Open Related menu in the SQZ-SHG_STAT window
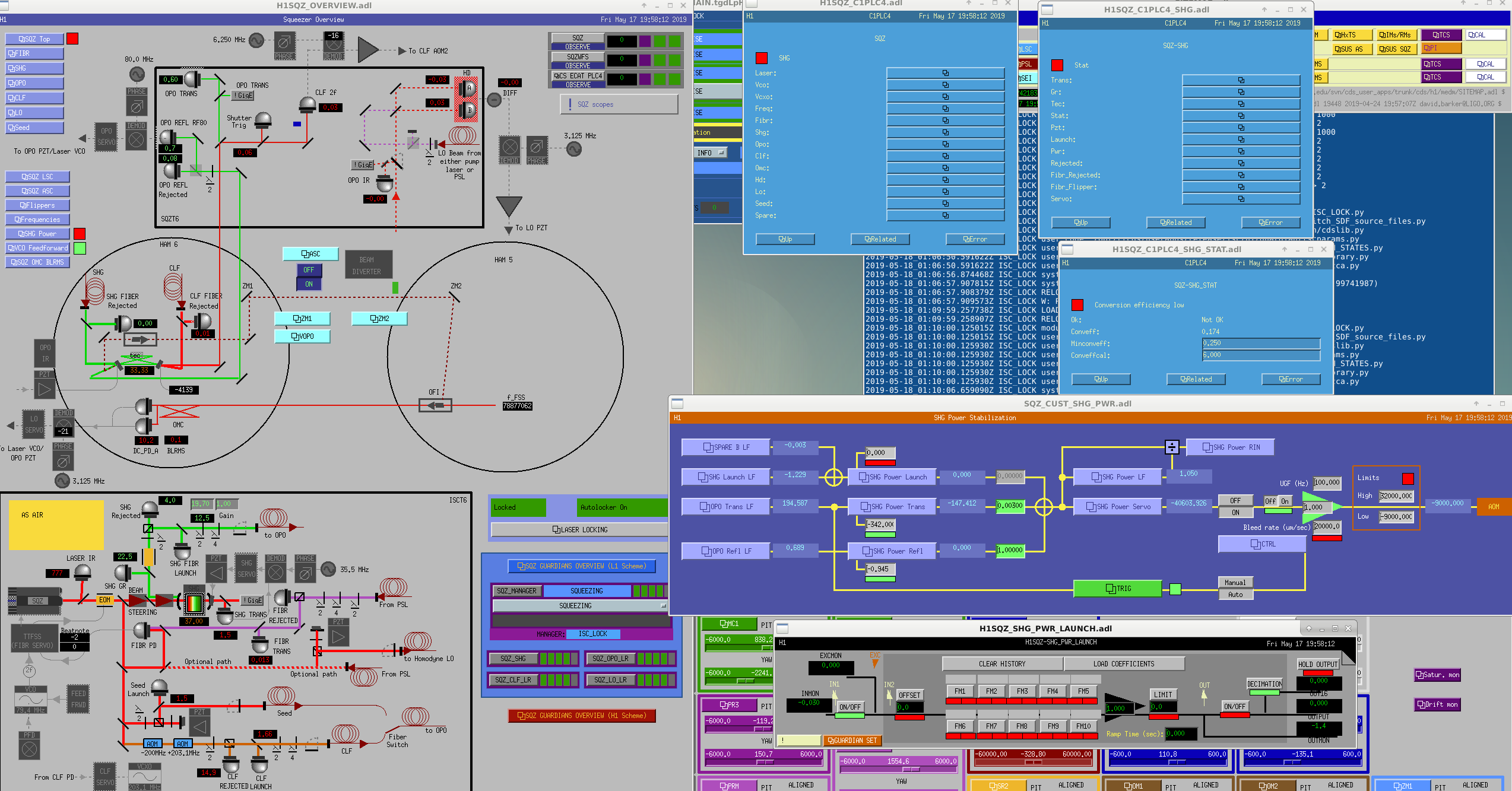The width and height of the screenshot is (1512, 791). [1196, 379]
